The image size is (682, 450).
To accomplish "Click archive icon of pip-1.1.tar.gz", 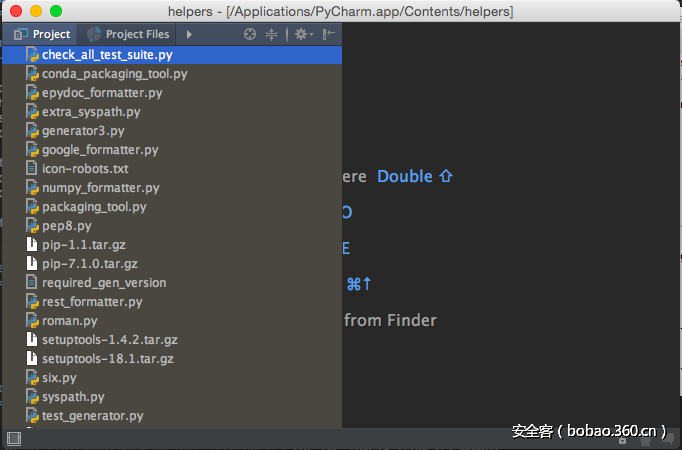I will click(32, 244).
